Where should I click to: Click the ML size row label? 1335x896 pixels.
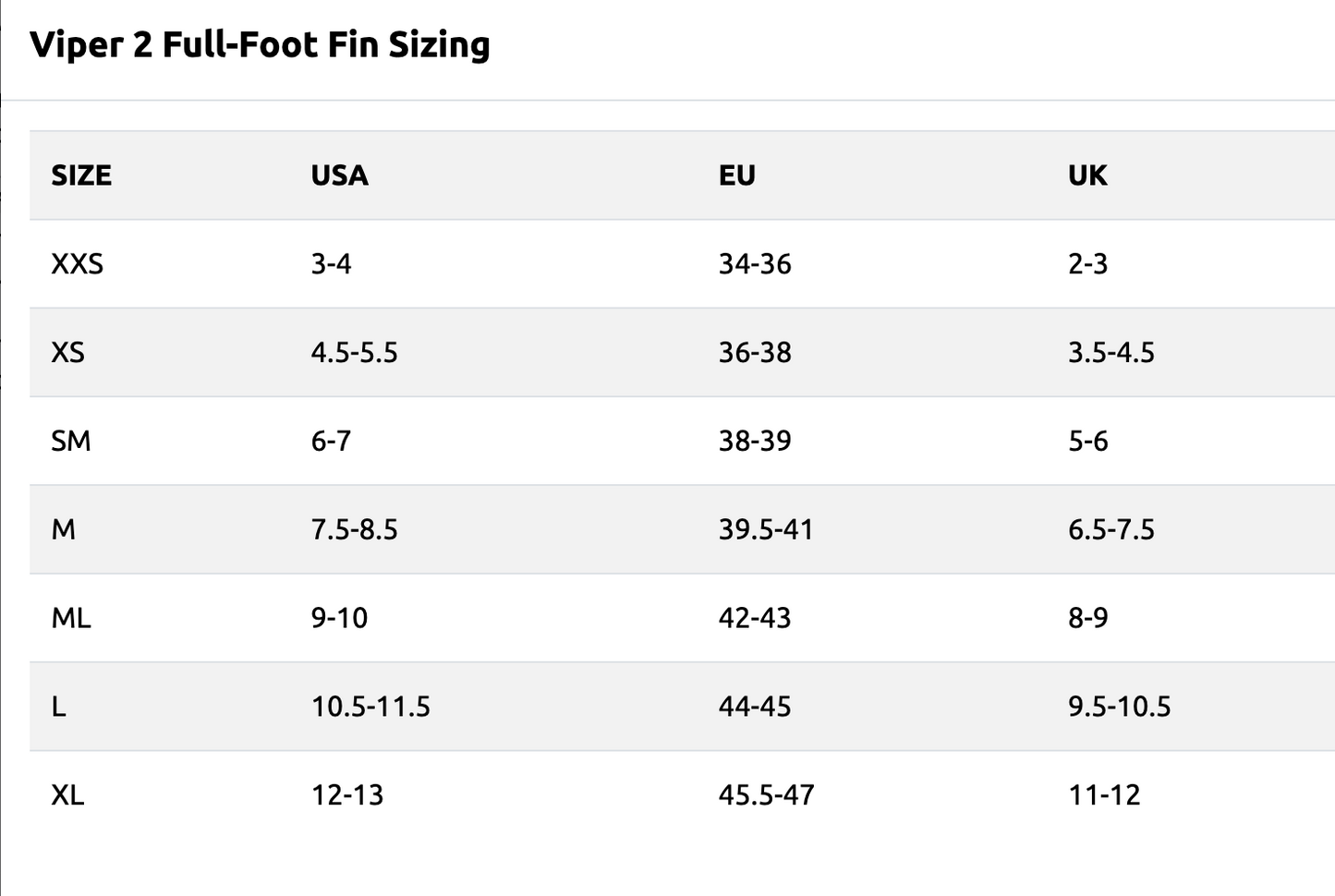(71, 618)
